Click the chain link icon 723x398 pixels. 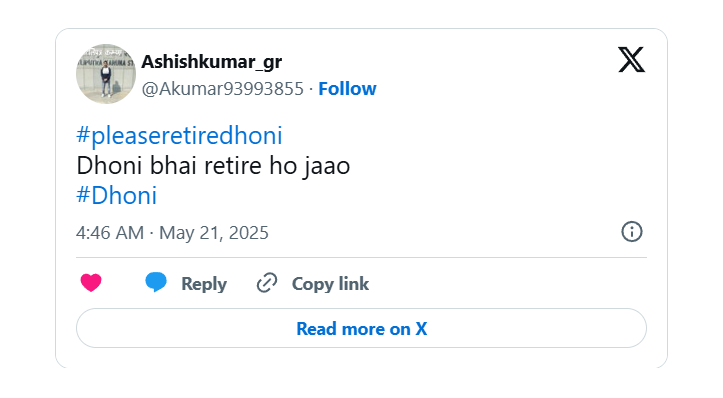point(267,283)
